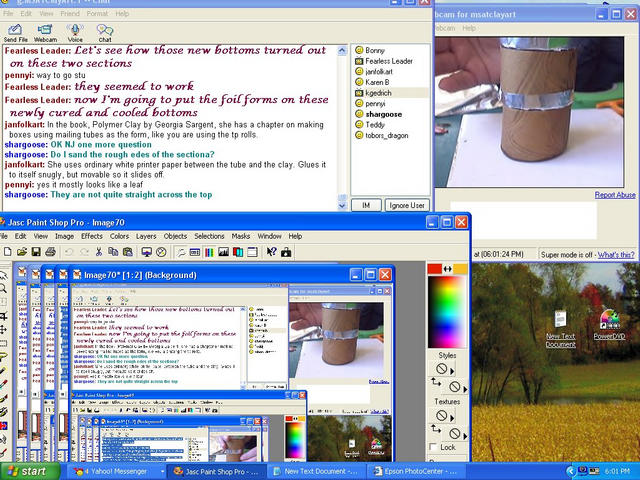Click chat scrollbar up arrow

coord(342,51)
